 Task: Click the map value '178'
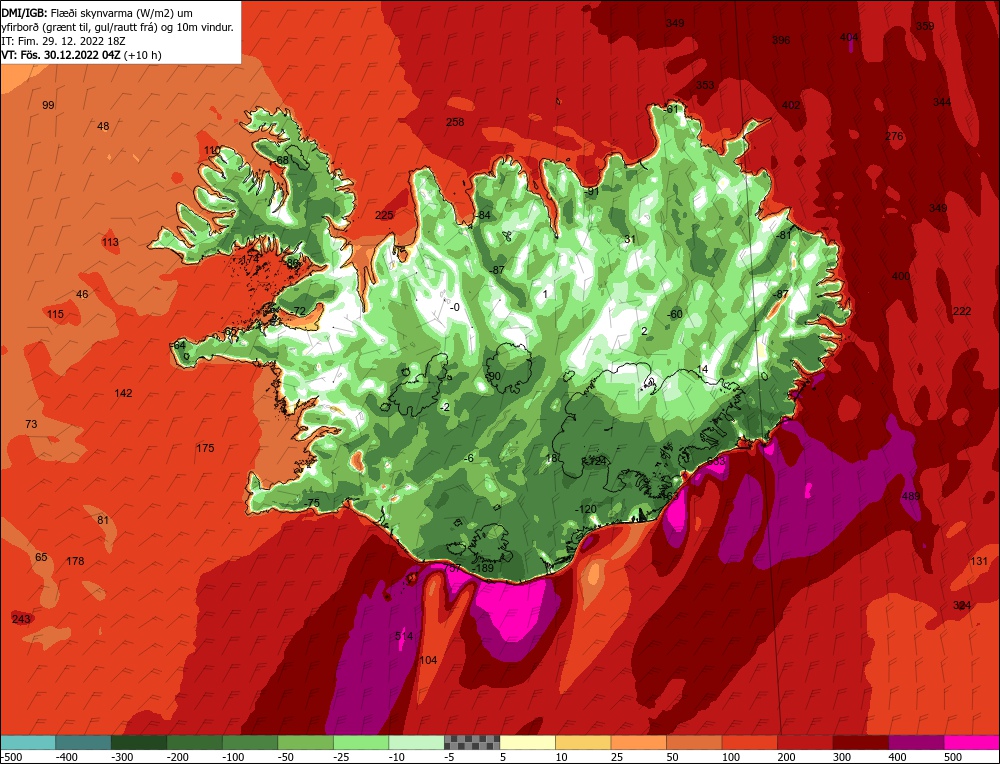click(75, 561)
